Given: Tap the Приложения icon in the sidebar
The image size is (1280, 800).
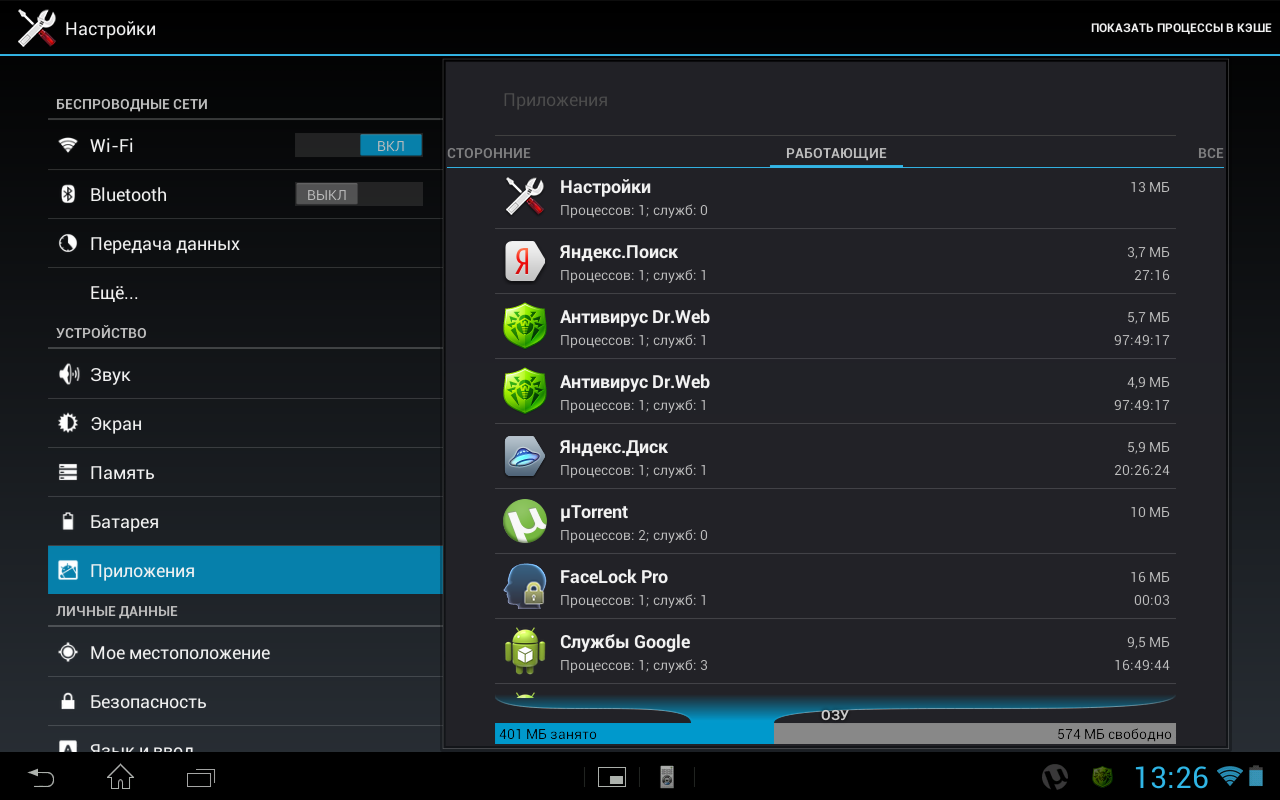Looking at the screenshot, I should coord(68,570).
